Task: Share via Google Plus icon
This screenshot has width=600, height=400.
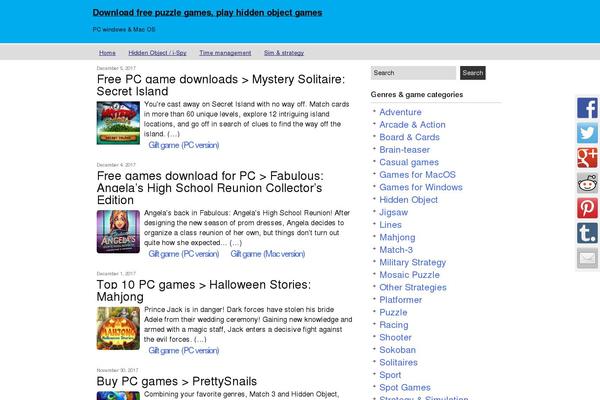Action: 587,158
